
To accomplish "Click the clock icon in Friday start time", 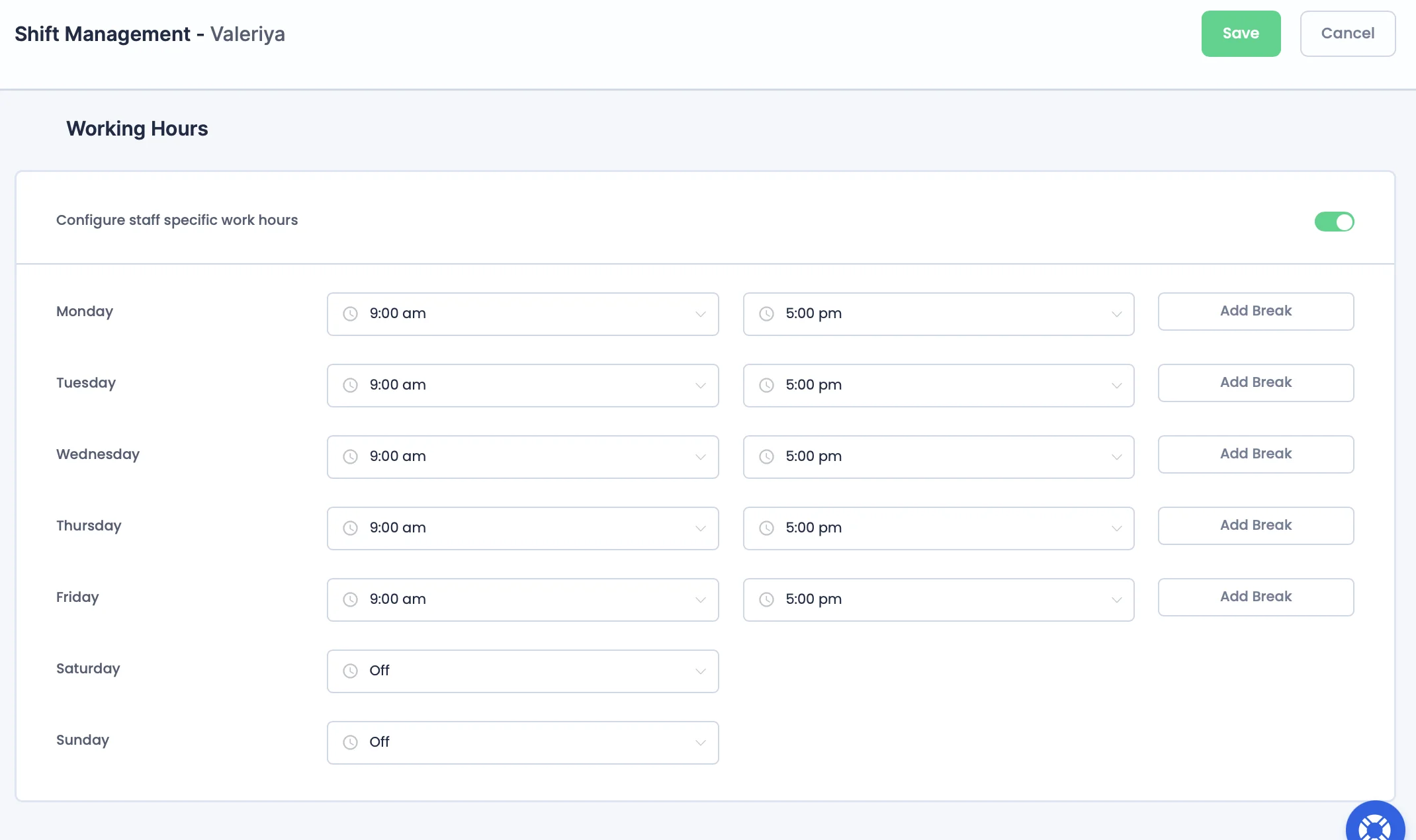I will 350,599.
